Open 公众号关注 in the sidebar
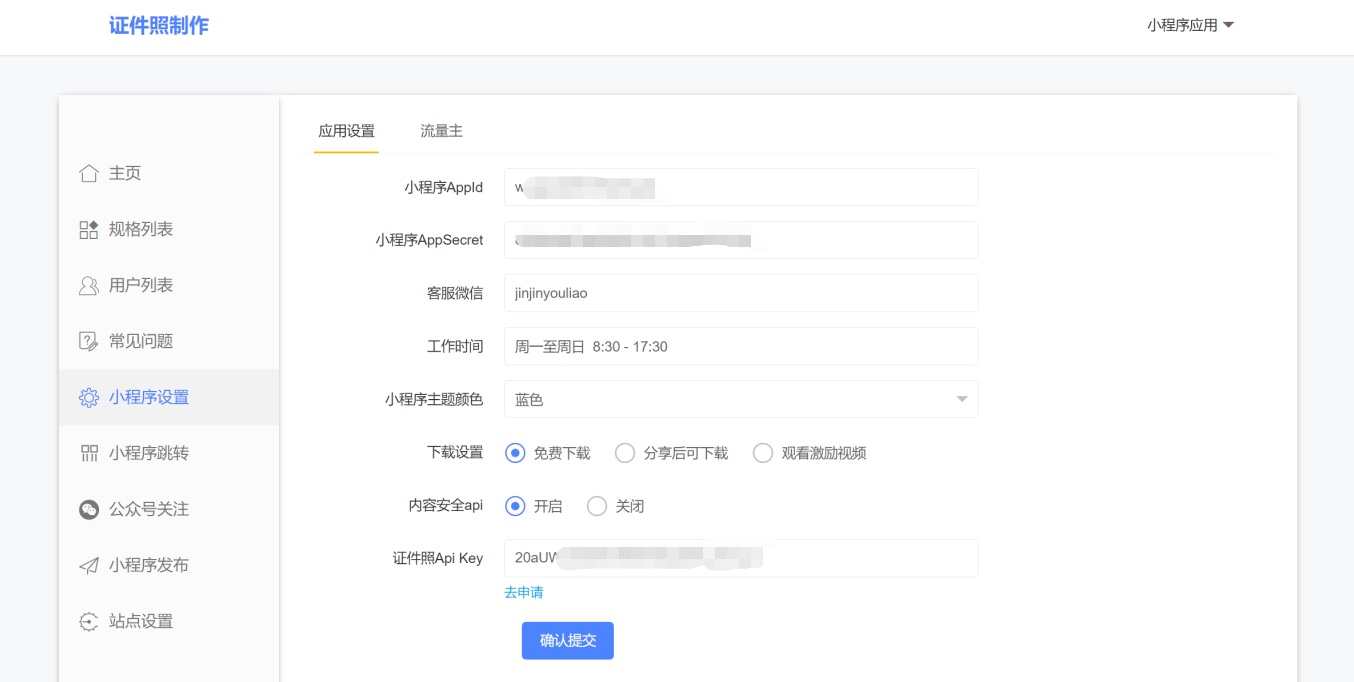This screenshot has width=1354, height=682. click(169, 509)
